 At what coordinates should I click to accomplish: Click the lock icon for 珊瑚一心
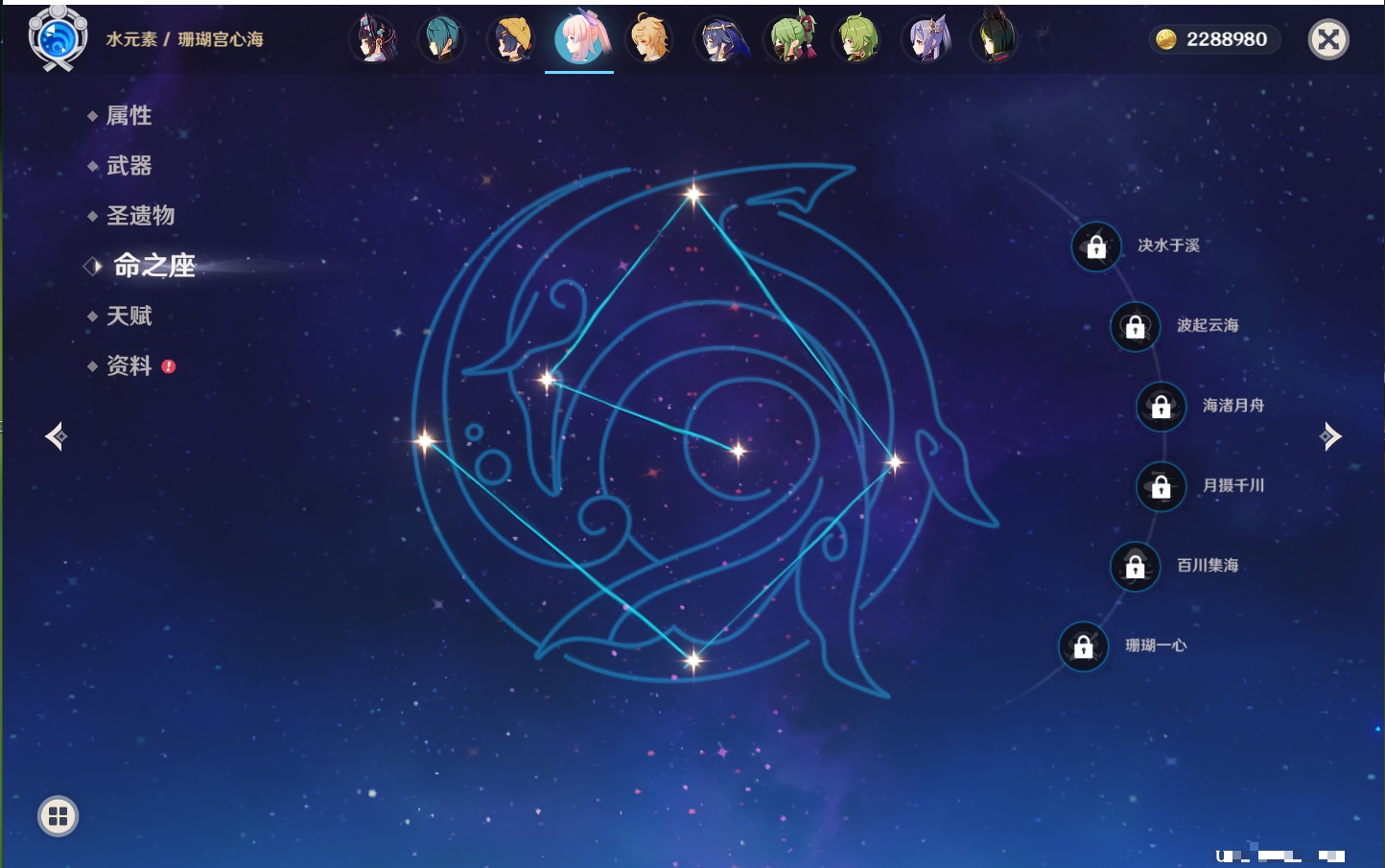(1084, 646)
